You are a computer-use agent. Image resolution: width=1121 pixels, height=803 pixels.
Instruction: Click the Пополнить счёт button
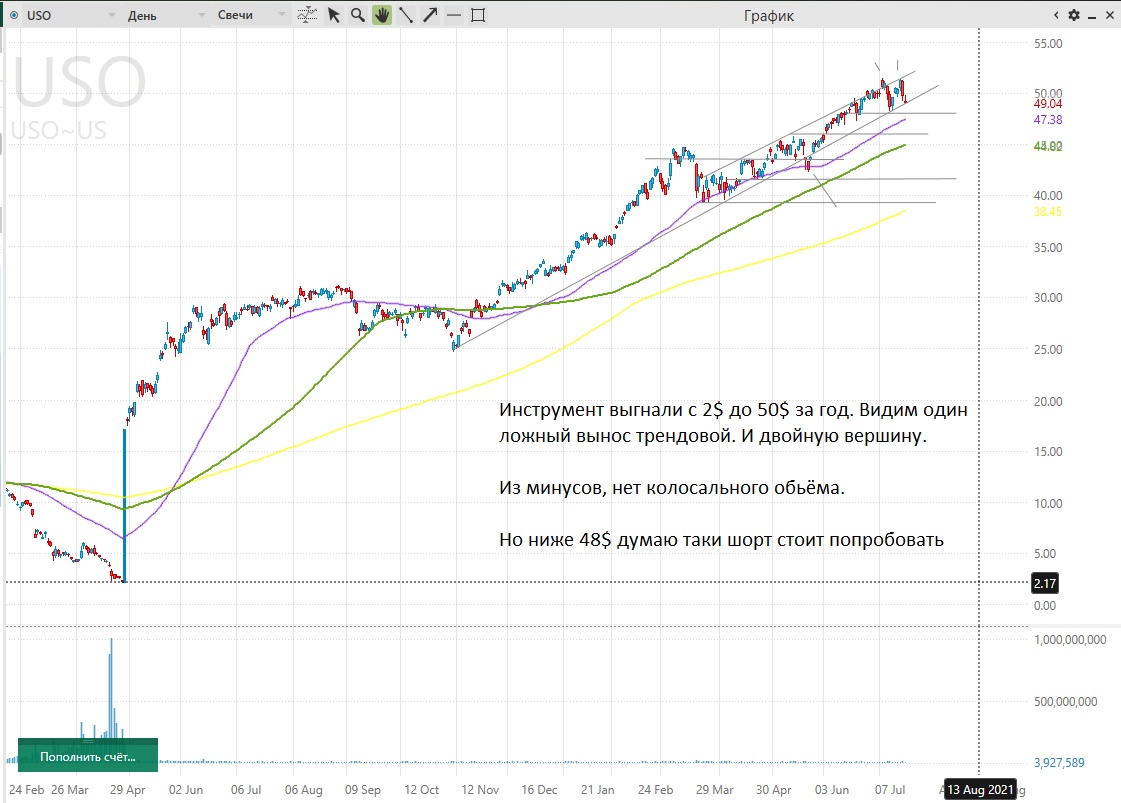88,756
